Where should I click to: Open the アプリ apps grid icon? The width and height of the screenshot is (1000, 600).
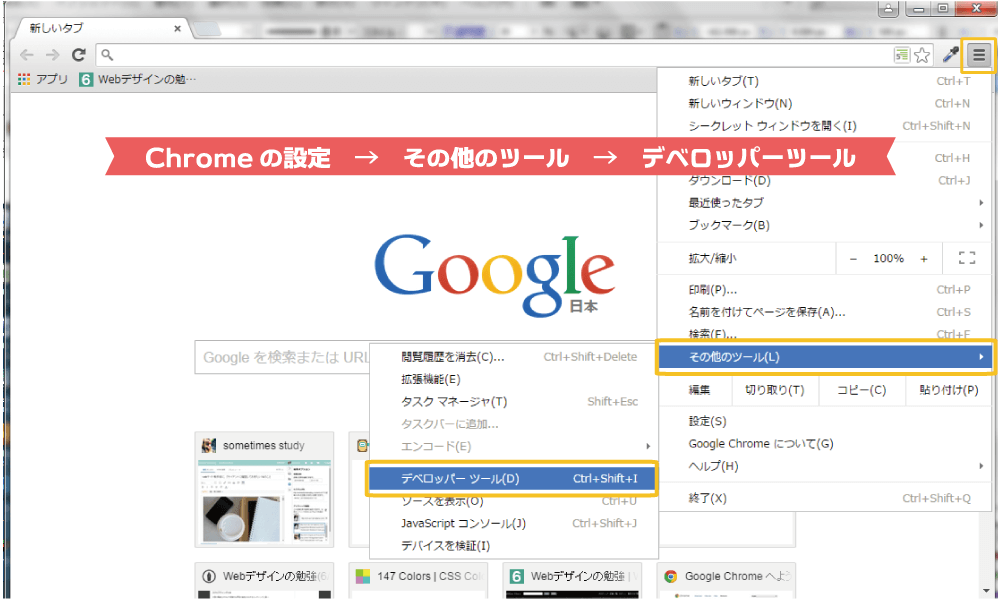(x=22, y=80)
